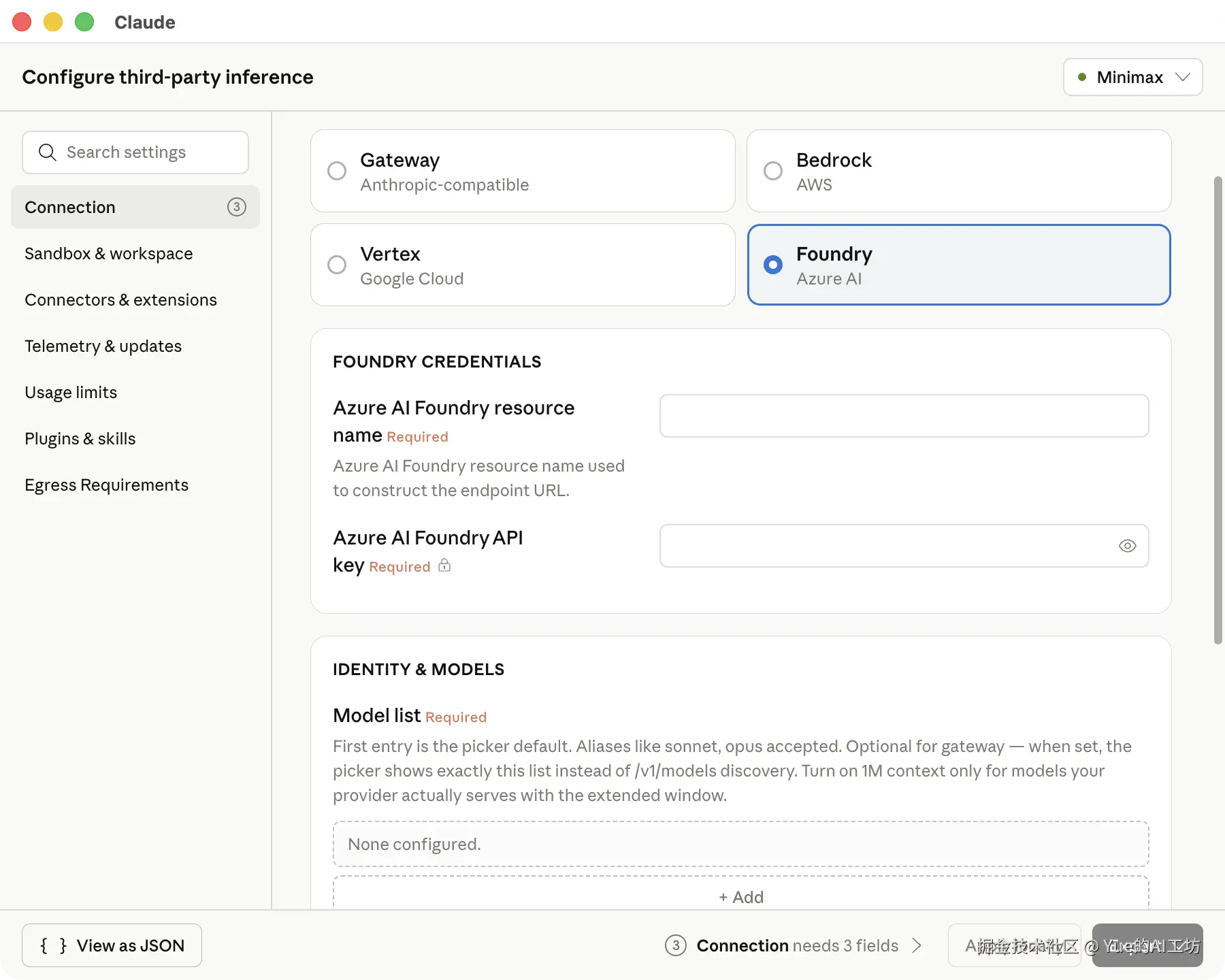Go to Plugins & skills settings
This screenshot has width=1225, height=980.
click(x=80, y=438)
